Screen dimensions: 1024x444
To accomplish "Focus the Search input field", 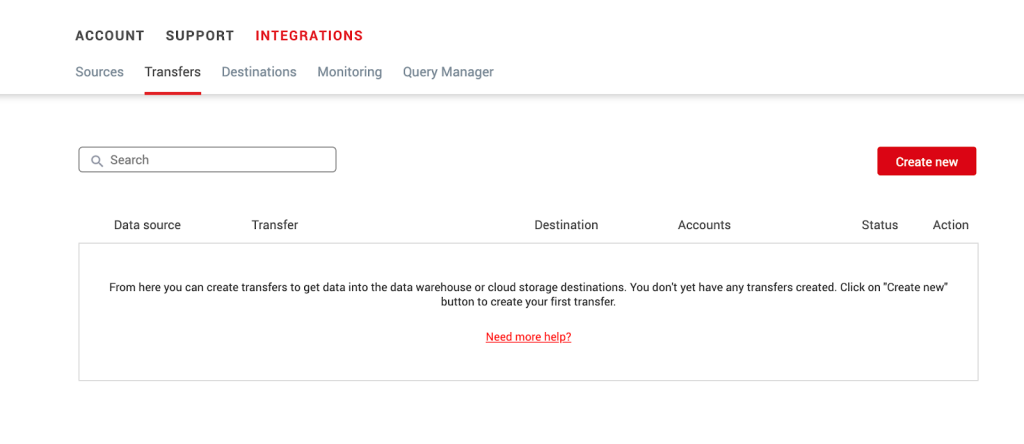I will pos(215,160).
